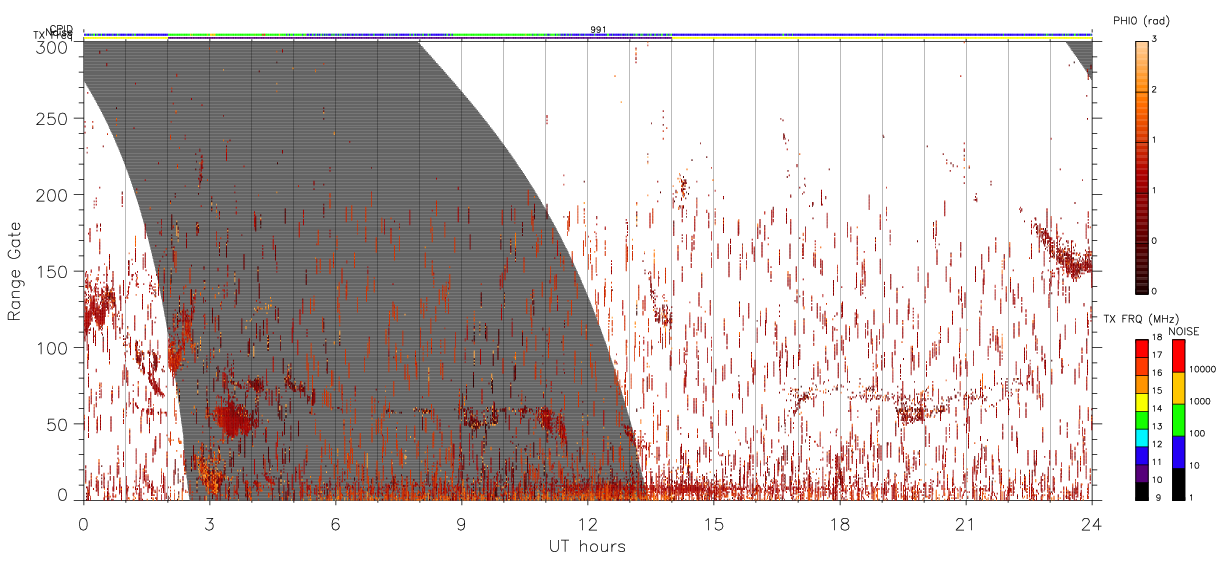Image resolution: width=1228 pixels, height=567 pixels.
Task: Click the 15 UT hours tick label
Action: [713, 524]
